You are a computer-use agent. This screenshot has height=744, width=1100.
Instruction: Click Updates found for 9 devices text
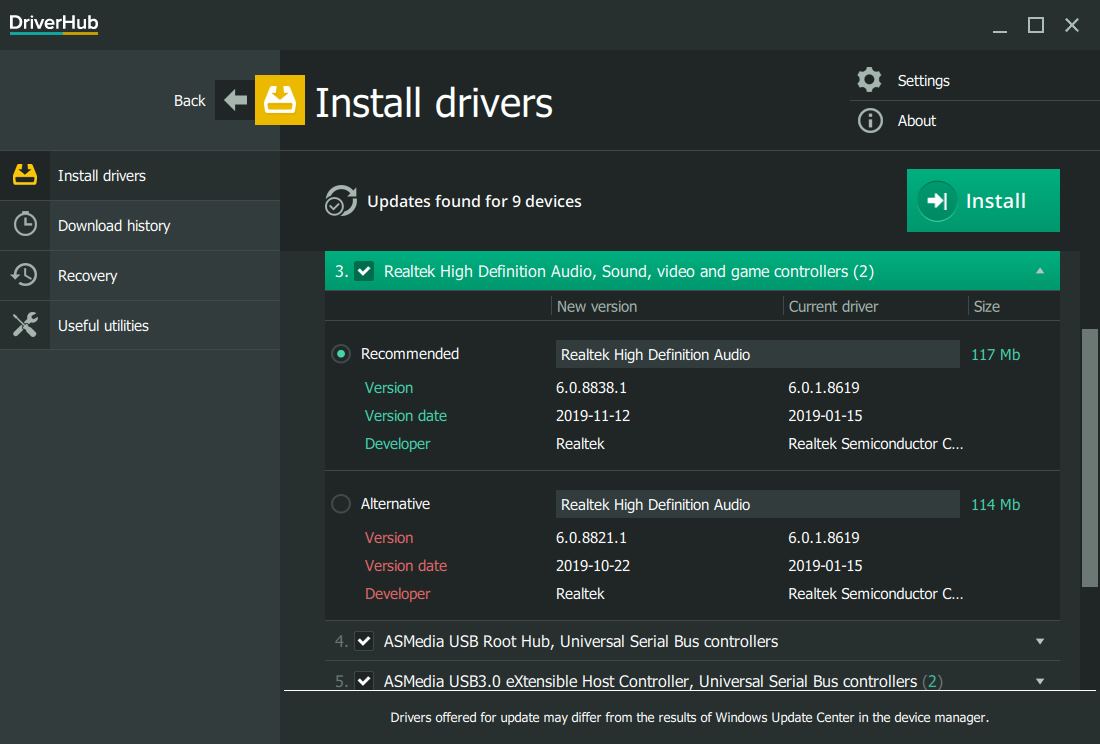coord(474,201)
